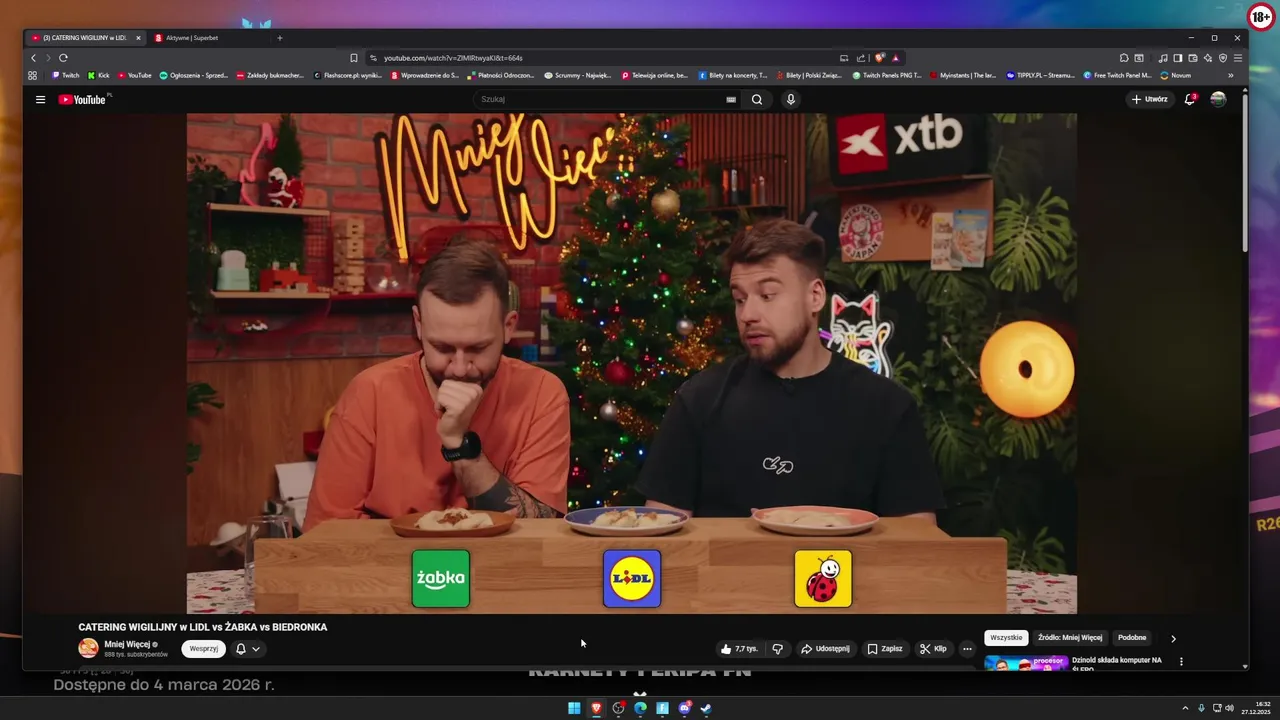
Task: Select the Wszystkie filter chip
Action: [1006, 637]
